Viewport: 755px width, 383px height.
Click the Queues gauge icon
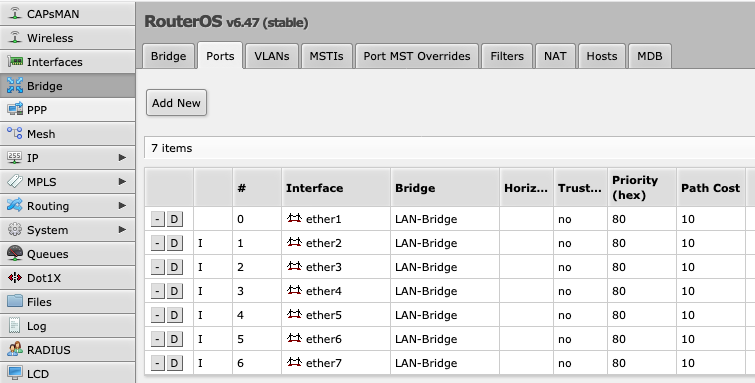pos(15,253)
